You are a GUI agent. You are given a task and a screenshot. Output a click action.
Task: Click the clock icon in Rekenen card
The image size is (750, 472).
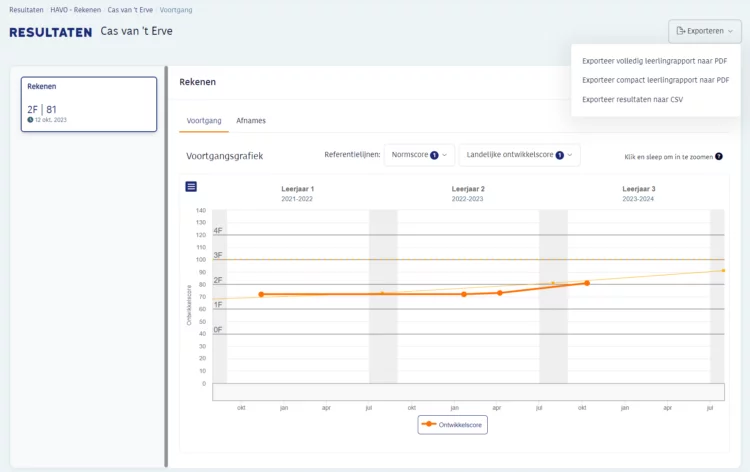[30, 120]
